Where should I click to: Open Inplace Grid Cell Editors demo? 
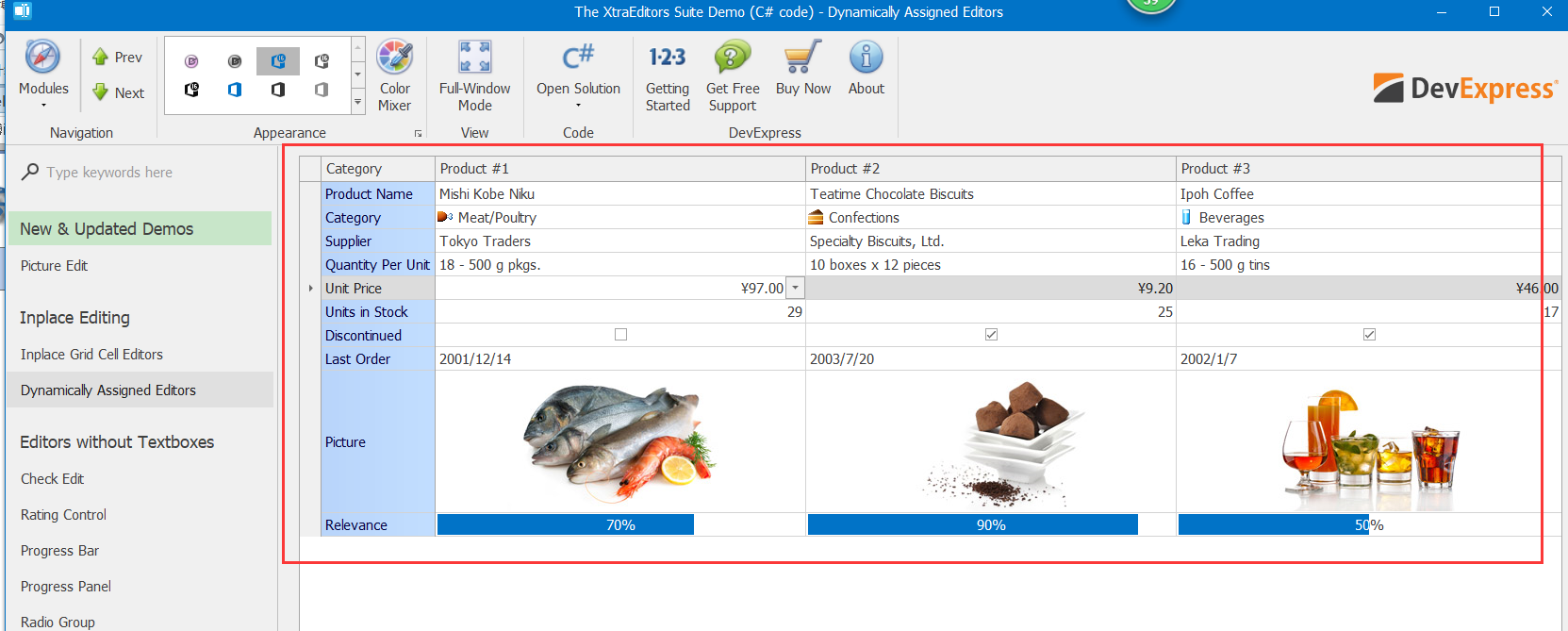point(91,355)
